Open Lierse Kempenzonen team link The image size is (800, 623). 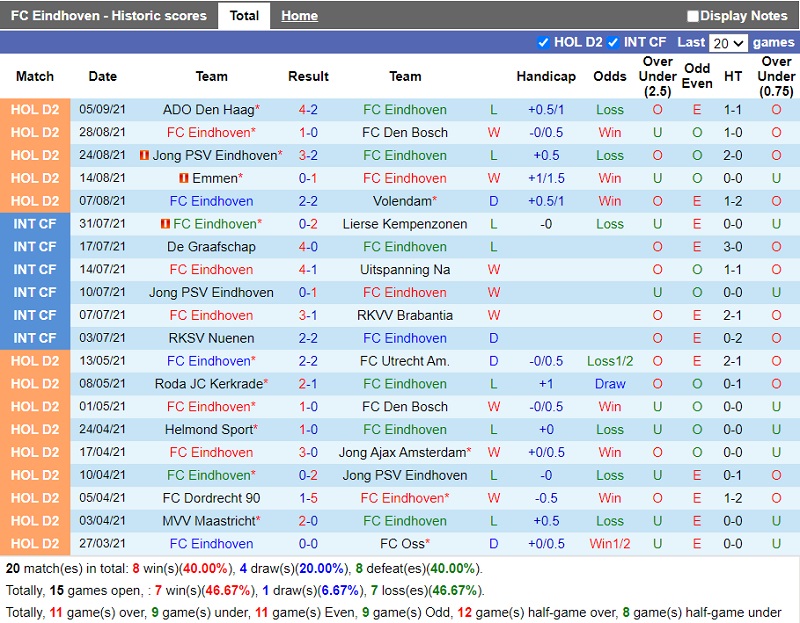(405, 224)
